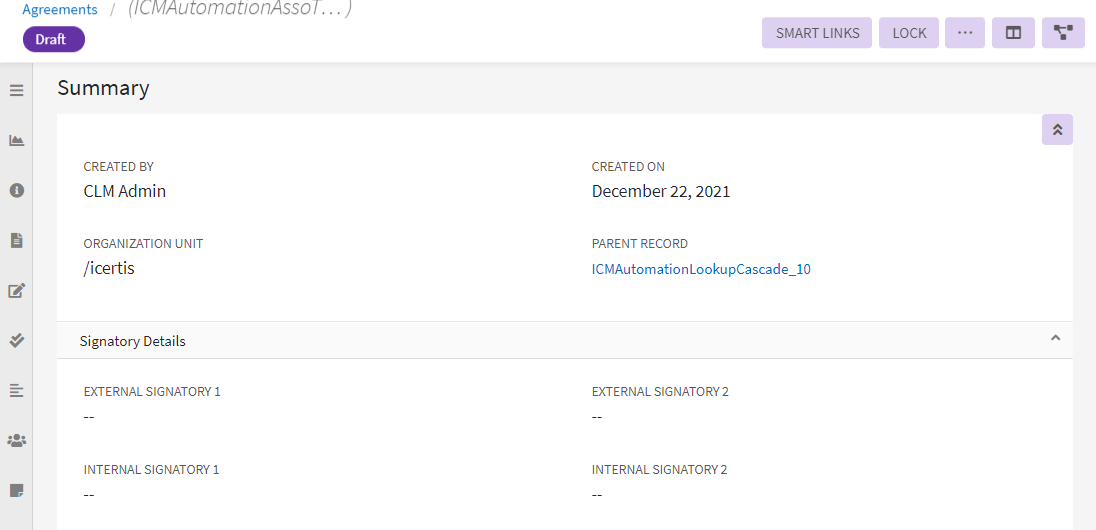Collapse the Signatory Details section chevron
The width and height of the screenshot is (1096, 530).
[1055, 339]
